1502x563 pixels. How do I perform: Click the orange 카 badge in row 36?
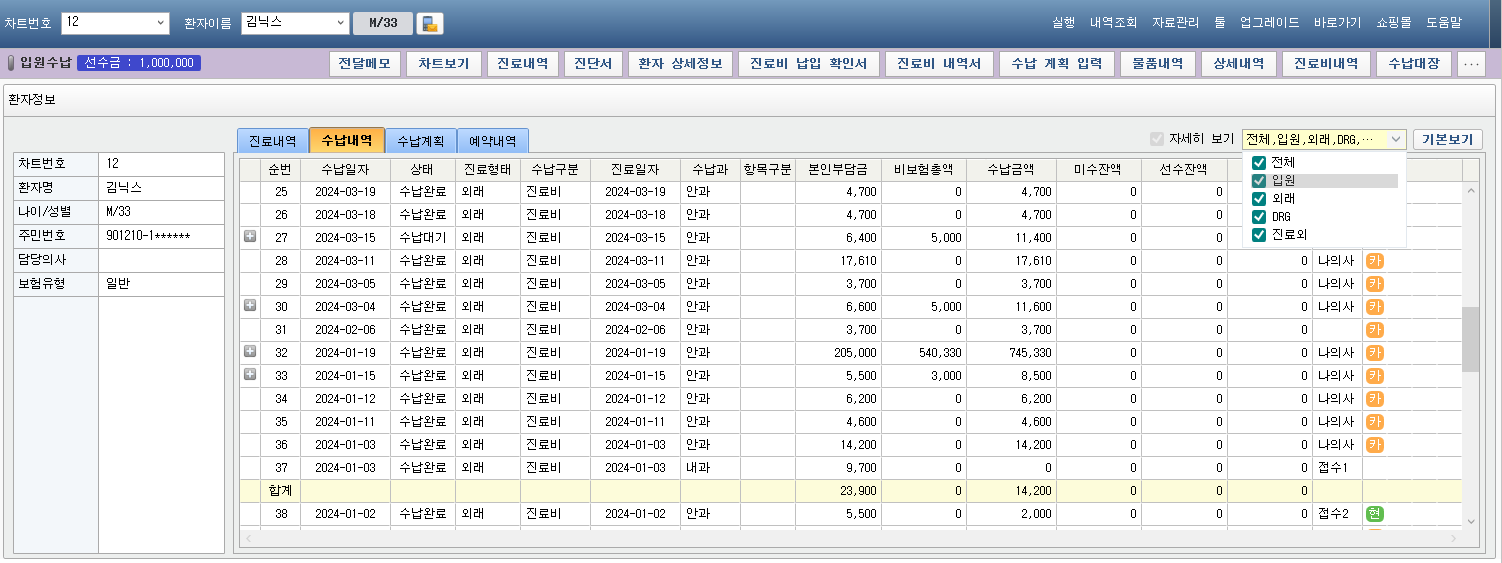coord(1375,445)
